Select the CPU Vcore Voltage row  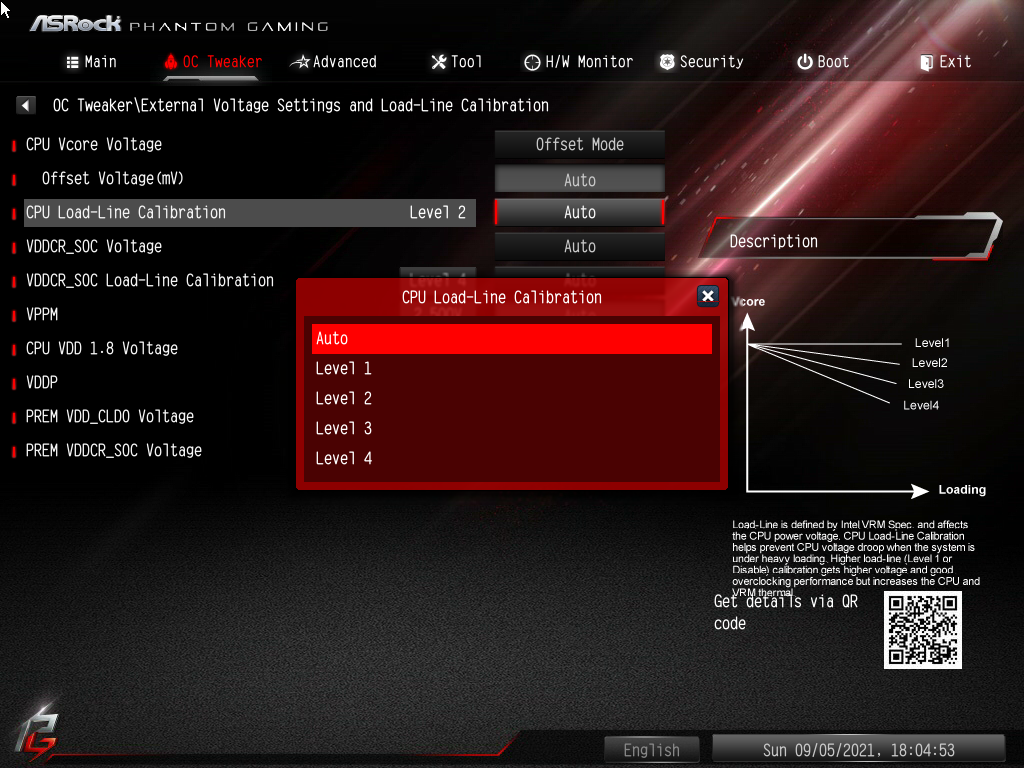(x=94, y=144)
